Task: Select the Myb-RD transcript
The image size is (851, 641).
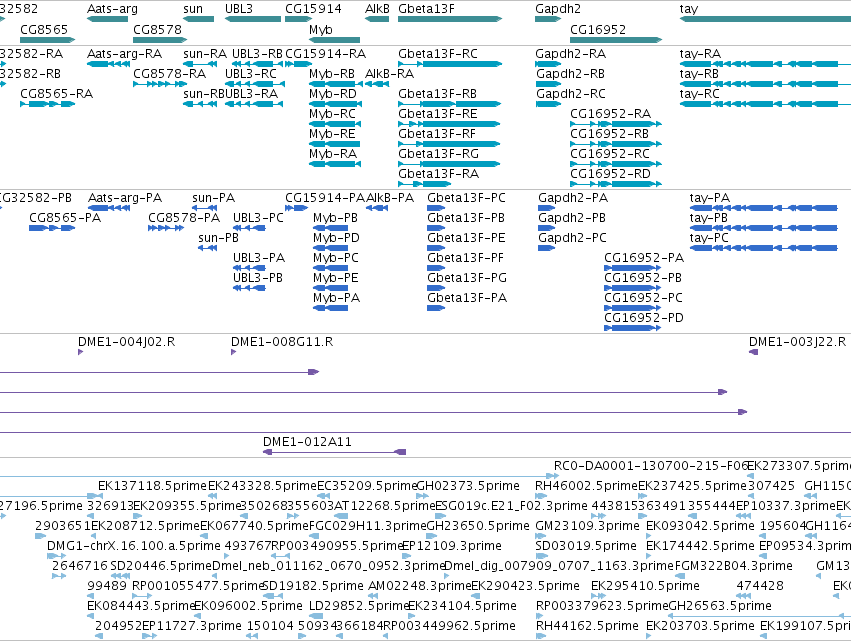Action: [336, 104]
